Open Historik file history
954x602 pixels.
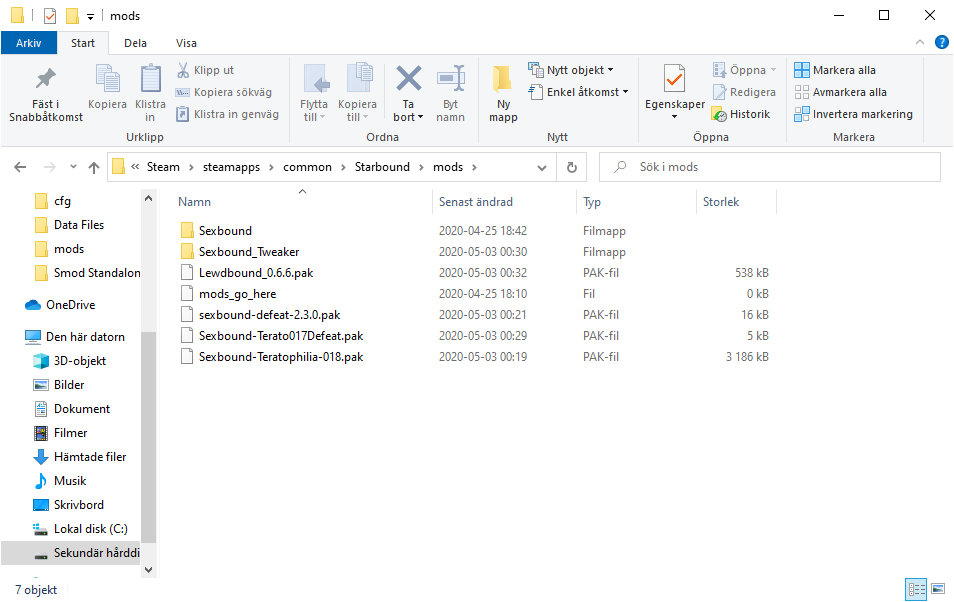coord(741,114)
